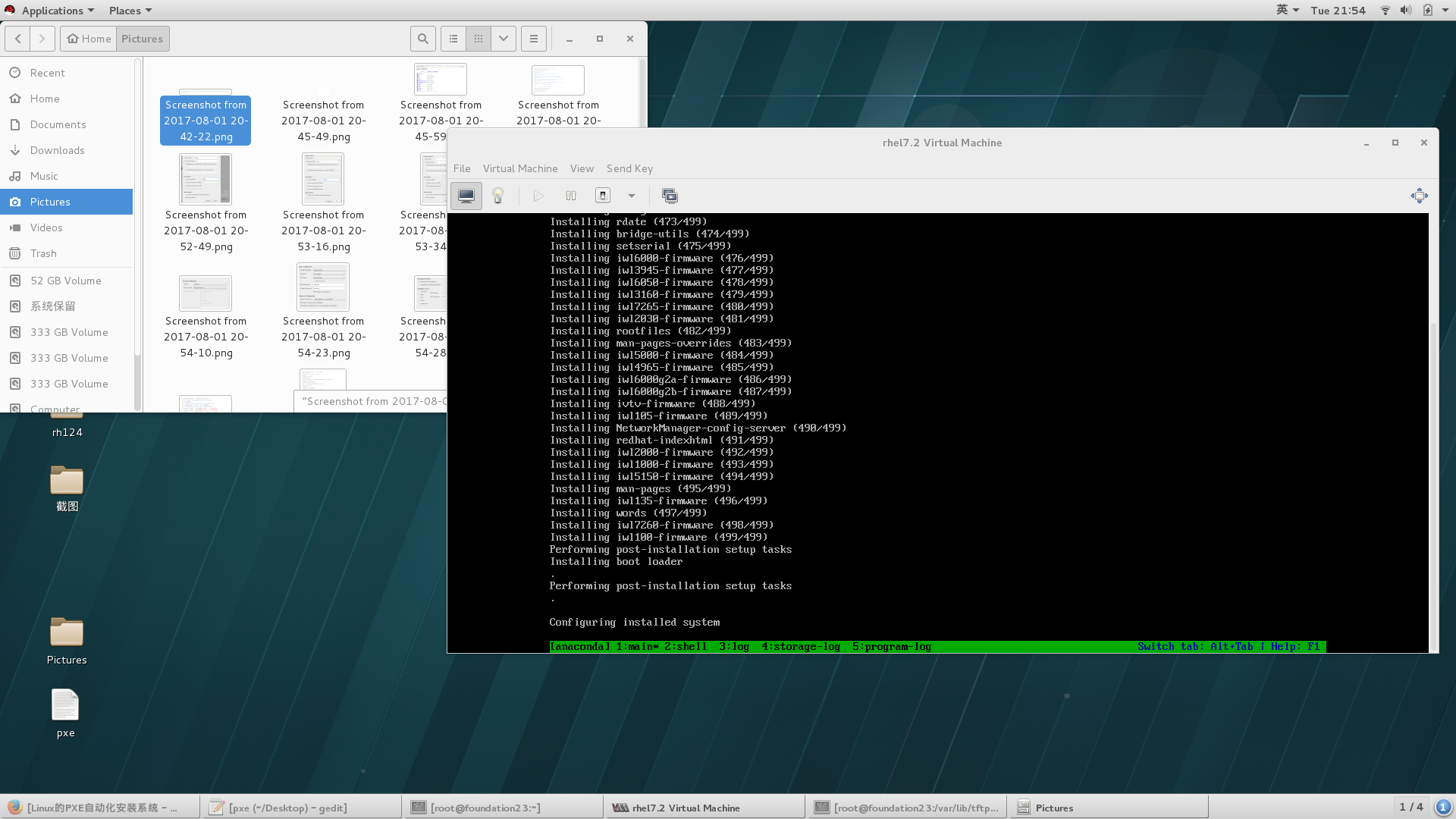
Task: Open 截图 folder on desktop
Action: pos(67,489)
